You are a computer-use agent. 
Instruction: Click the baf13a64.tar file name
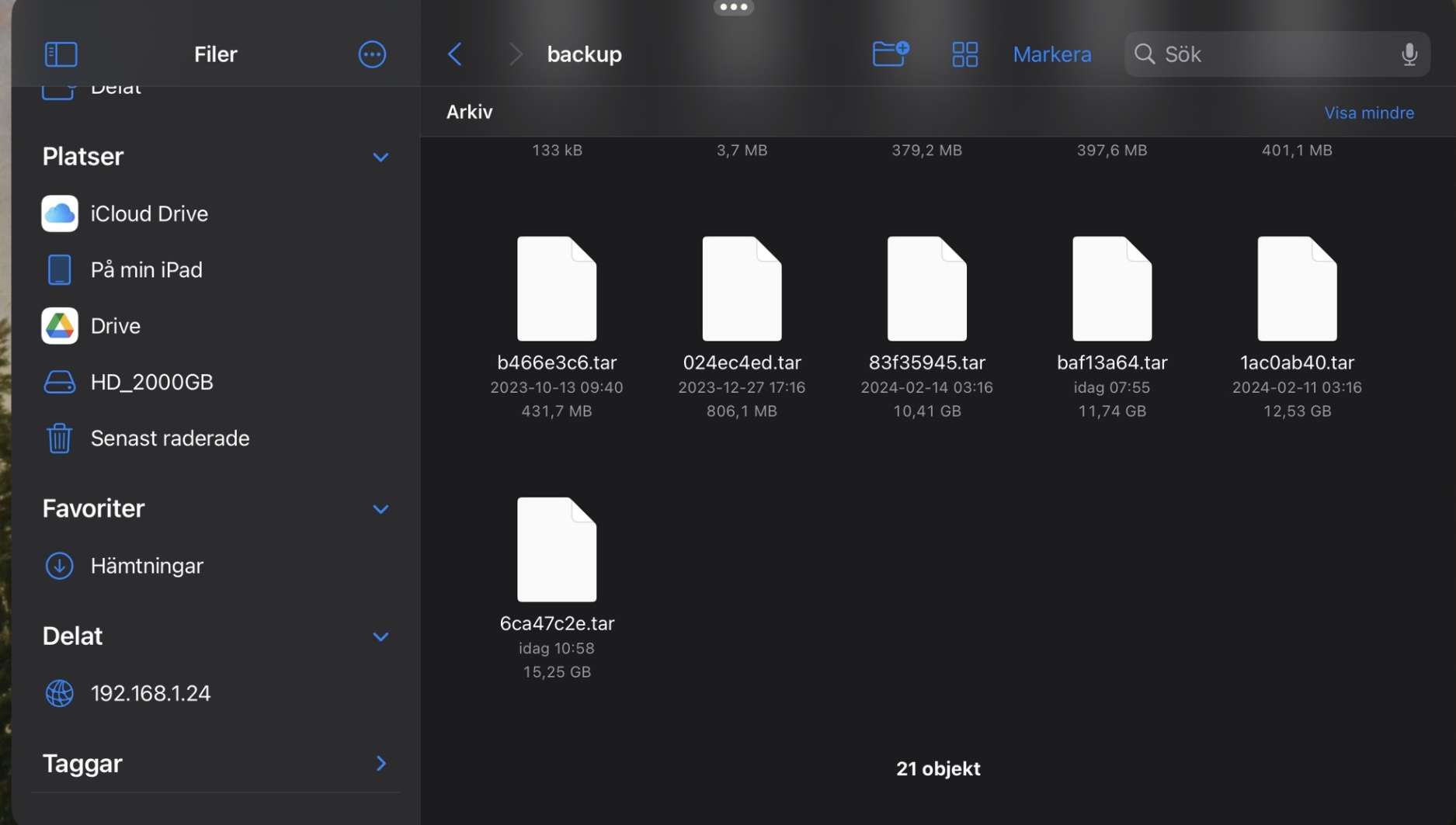click(1112, 363)
